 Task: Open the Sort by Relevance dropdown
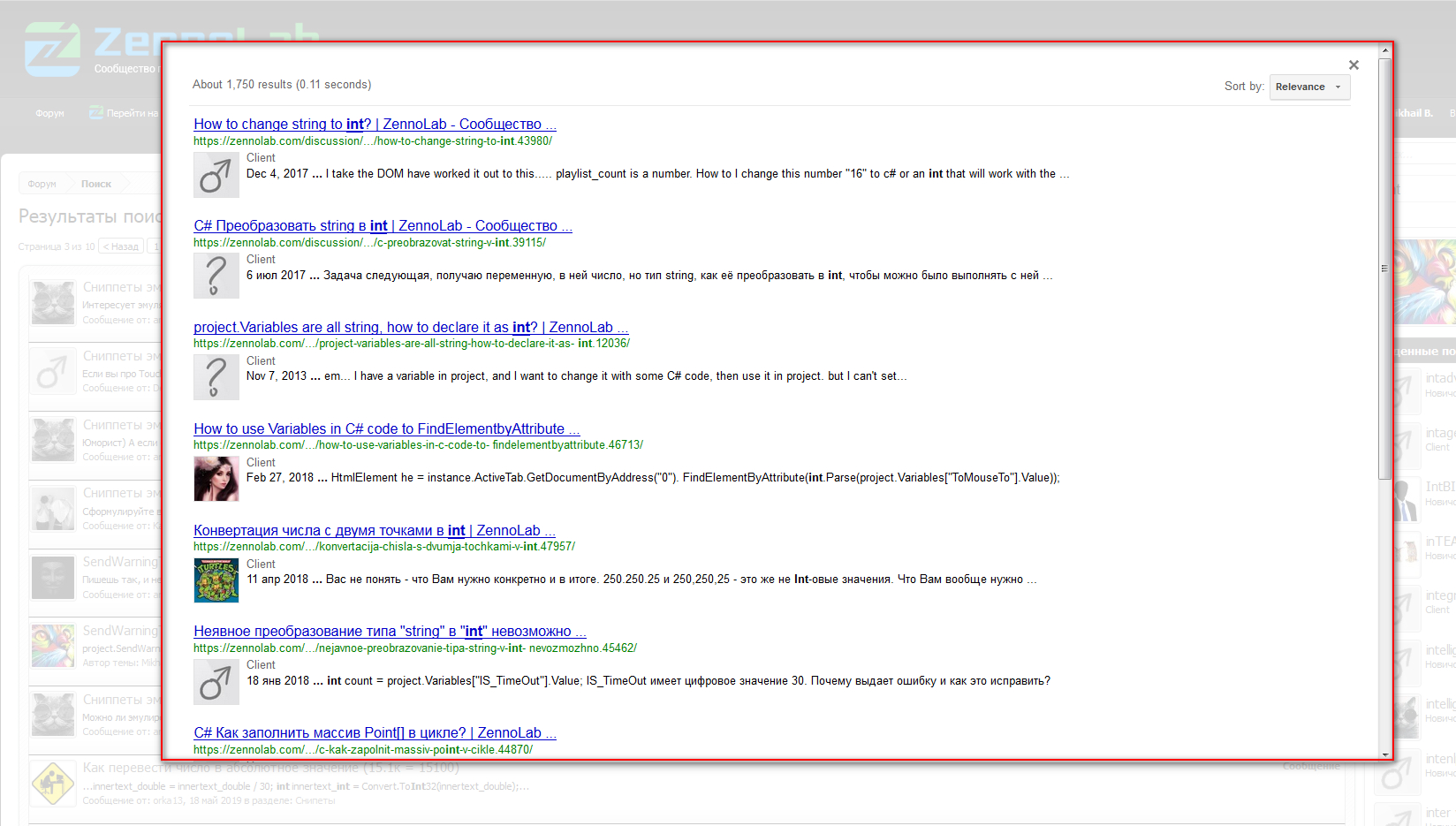pyautogui.click(x=1309, y=87)
